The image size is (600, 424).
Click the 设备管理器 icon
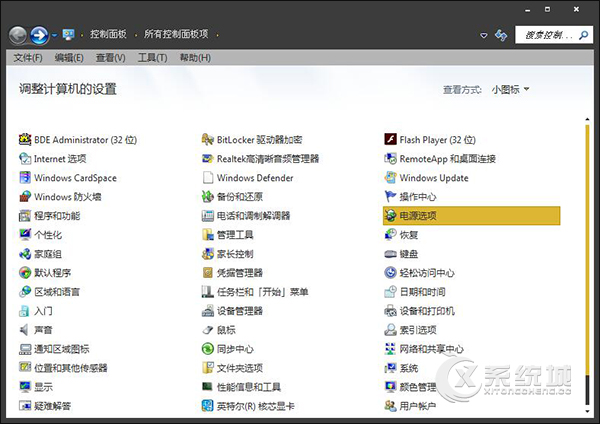click(x=207, y=311)
